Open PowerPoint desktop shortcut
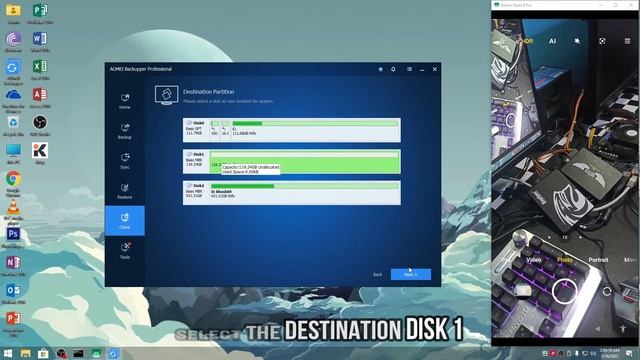The height and width of the screenshot is (360, 640). pyautogui.click(x=13, y=324)
